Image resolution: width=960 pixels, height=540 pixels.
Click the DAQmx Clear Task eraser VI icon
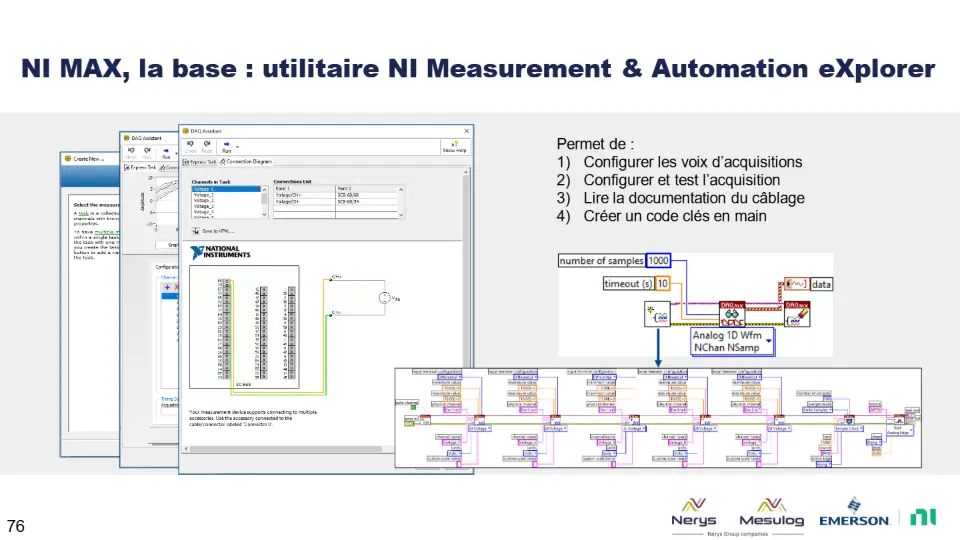pos(797,314)
